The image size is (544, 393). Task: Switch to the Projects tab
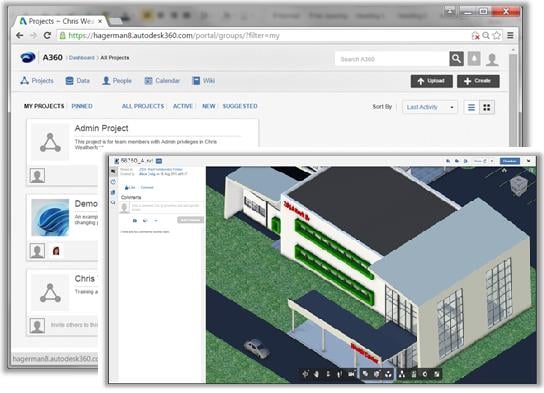click(37, 81)
